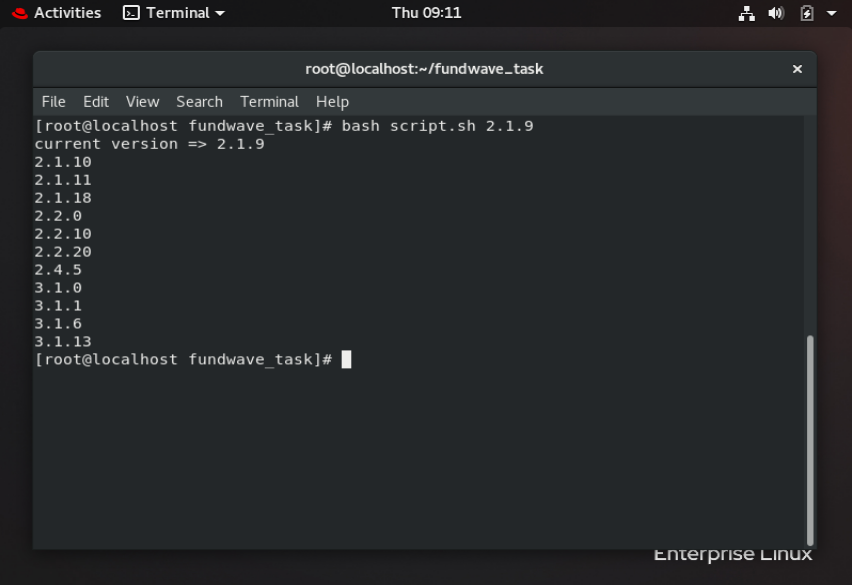Click the output line showing 3.1.13
The image size is (852, 585).
click(61, 341)
